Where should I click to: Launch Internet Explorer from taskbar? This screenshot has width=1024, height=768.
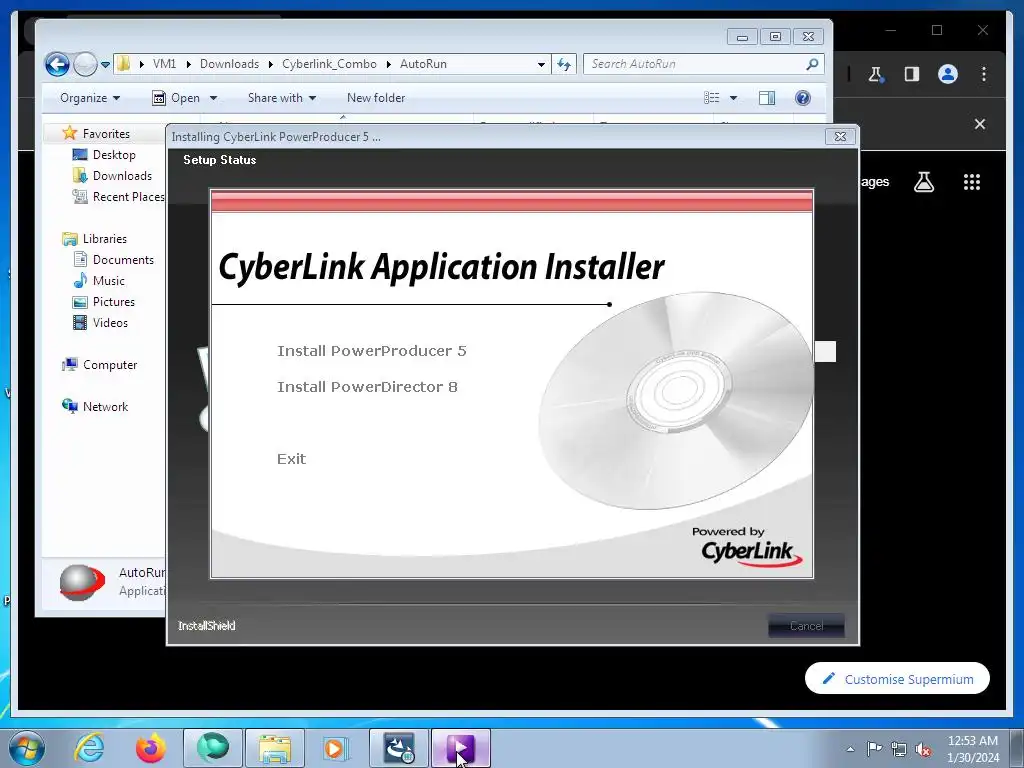[89, 748]
